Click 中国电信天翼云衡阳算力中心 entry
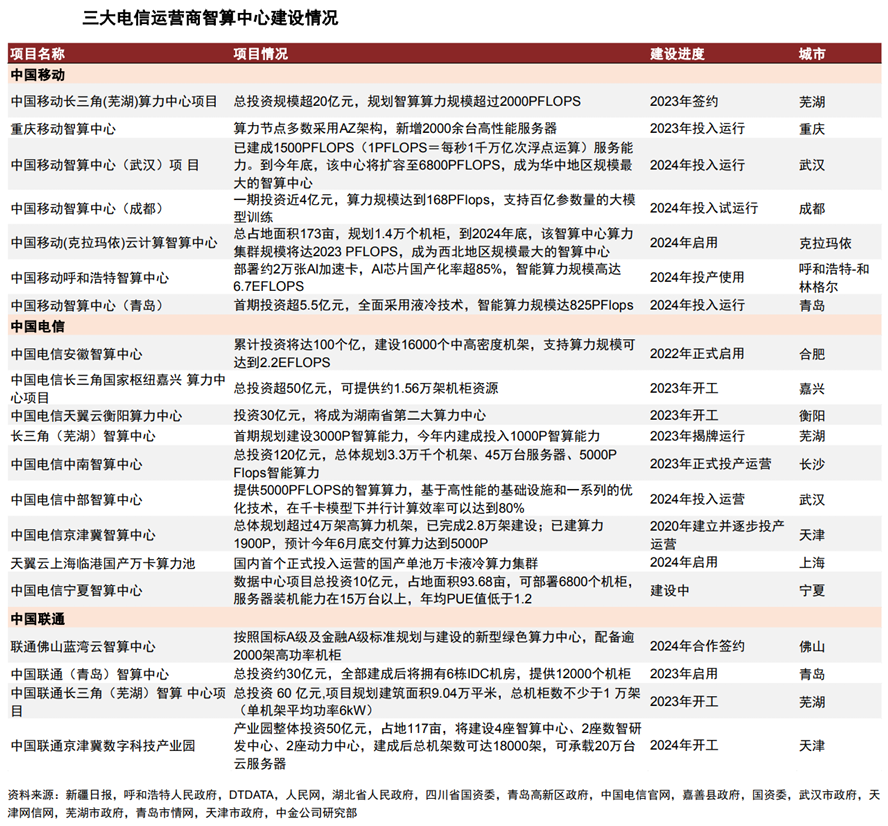 [x=96, y=416]
